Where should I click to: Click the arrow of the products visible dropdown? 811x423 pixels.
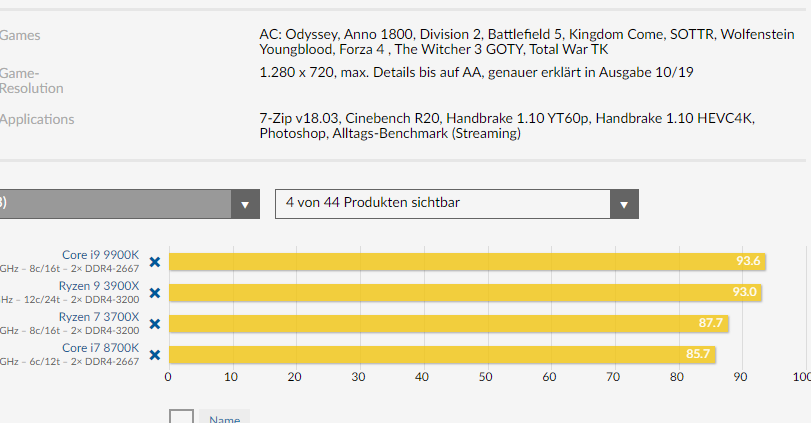point(624,204)
